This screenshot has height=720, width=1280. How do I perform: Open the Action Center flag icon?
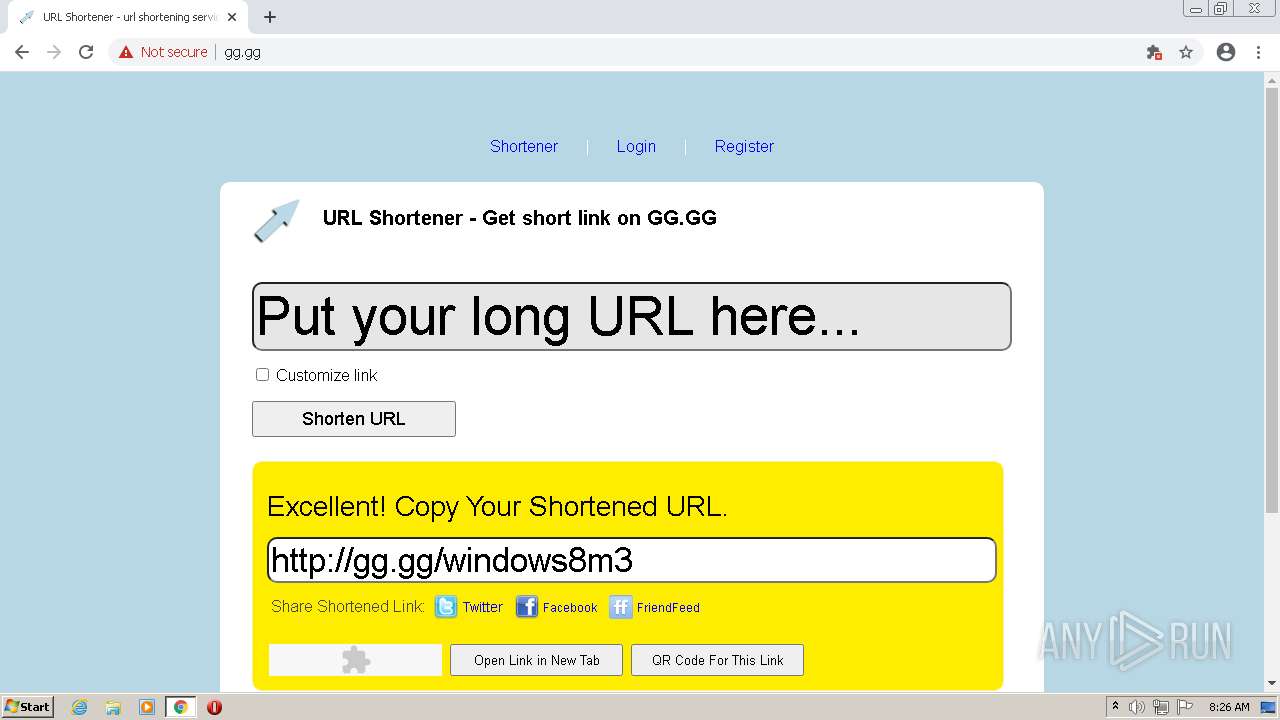pos(1183,707)
